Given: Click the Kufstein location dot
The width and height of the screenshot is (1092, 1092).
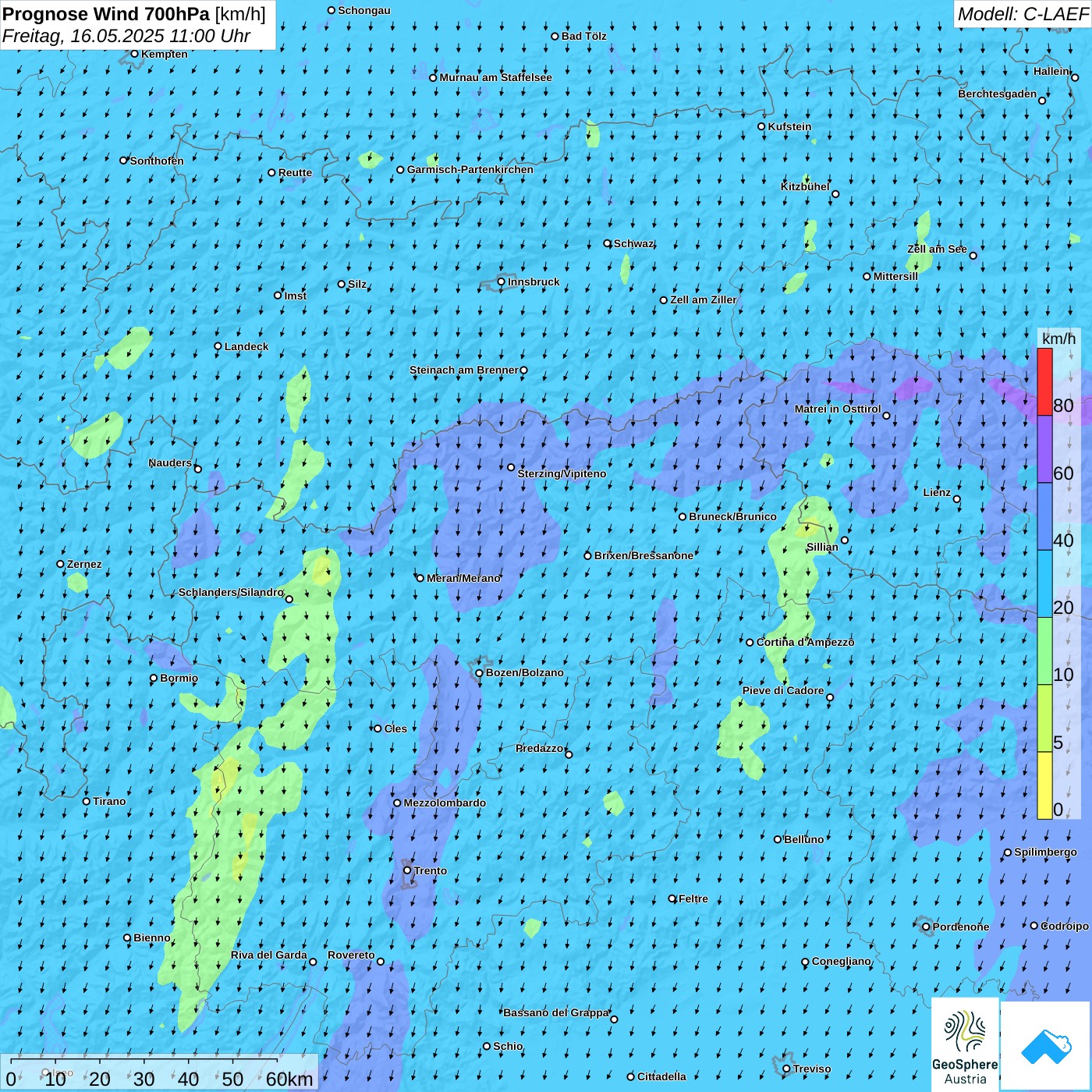Looking at the screenshot, I should 762,126.
